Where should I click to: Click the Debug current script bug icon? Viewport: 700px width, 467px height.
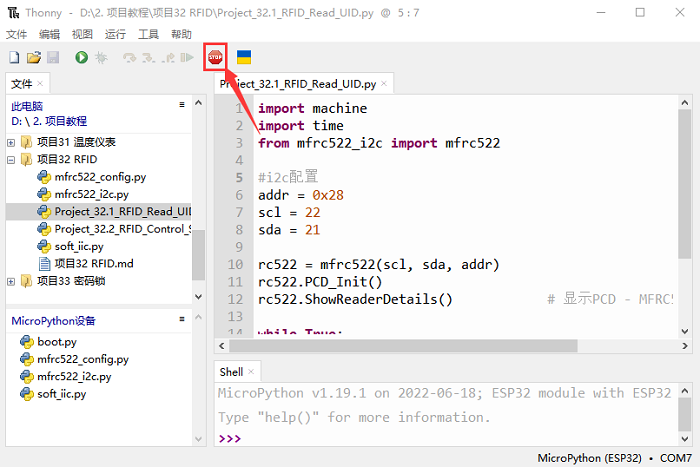click(x=100, y=58)
